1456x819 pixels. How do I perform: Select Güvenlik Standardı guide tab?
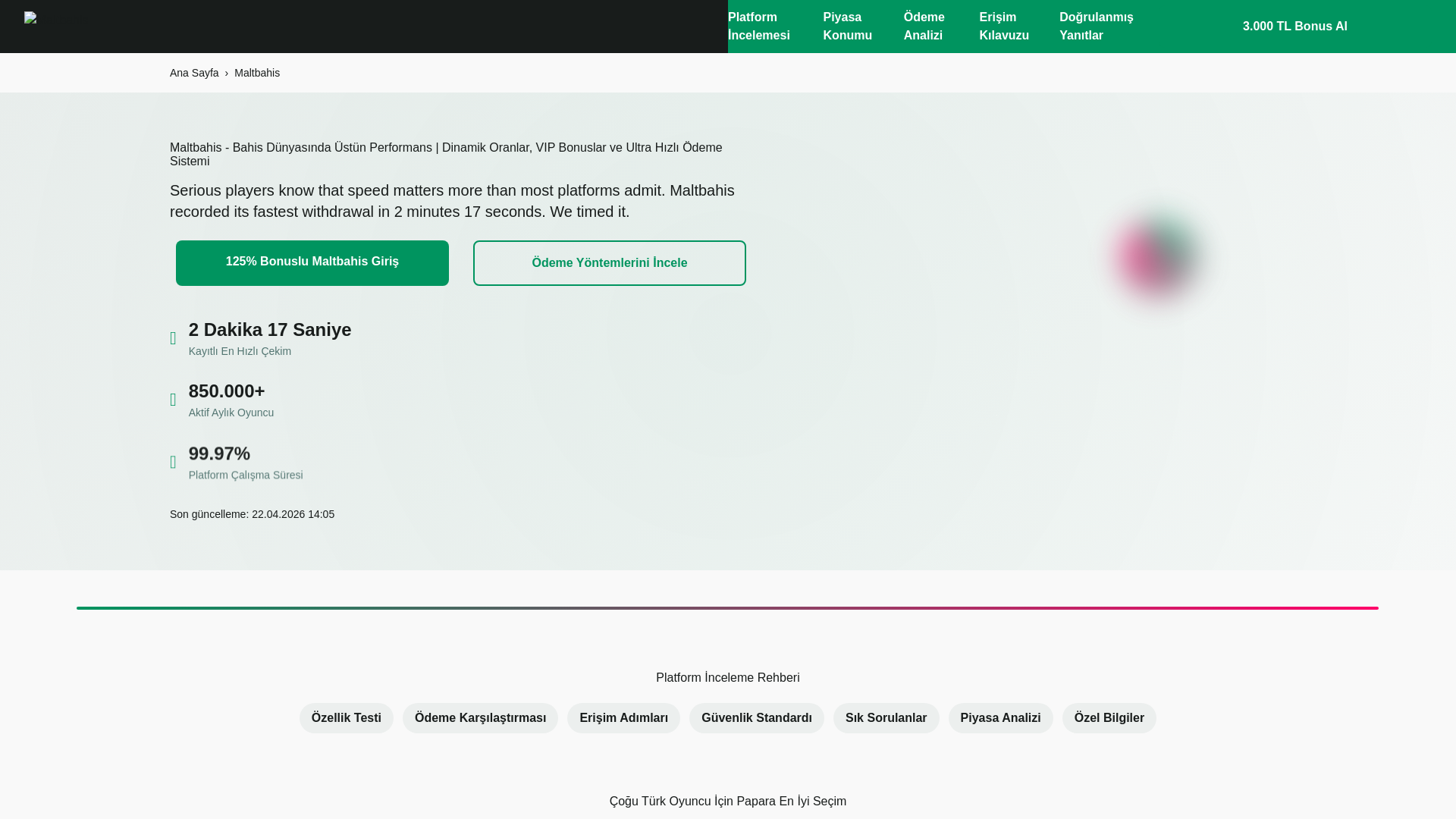(757, 718)
